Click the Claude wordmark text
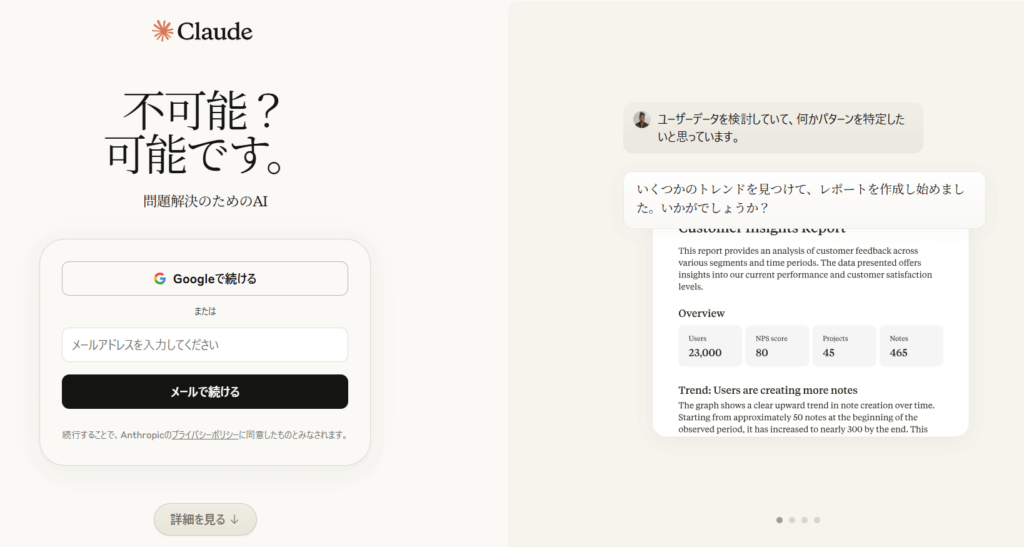1024x547 pixels. click(215, 31)
